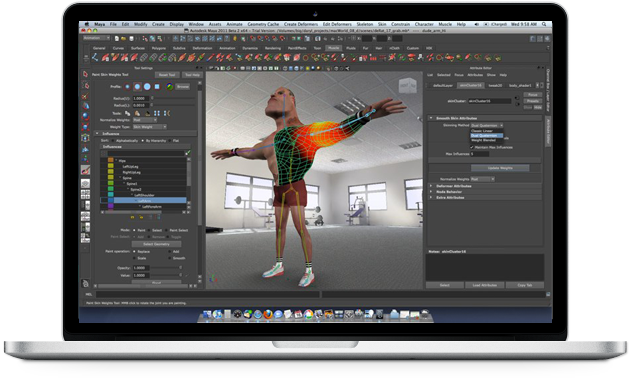The width and height of the screenshot is (632, 378).
Task: Click the joint tool icon on Muscle shelf
Action: click(95, 58)
